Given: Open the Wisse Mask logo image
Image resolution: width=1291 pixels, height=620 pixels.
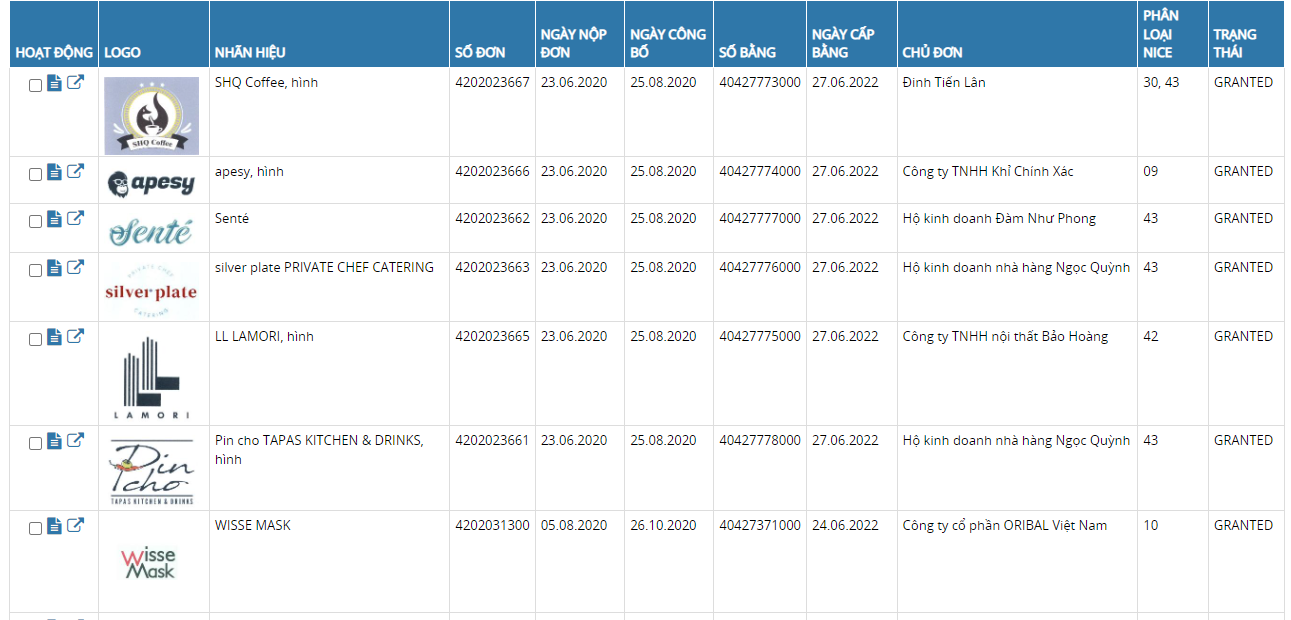Looking at the screenshot, I should coord(148,564).
